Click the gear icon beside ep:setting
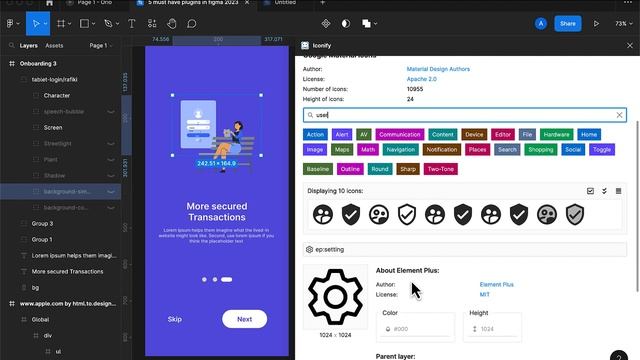 [x=309, y=249]
